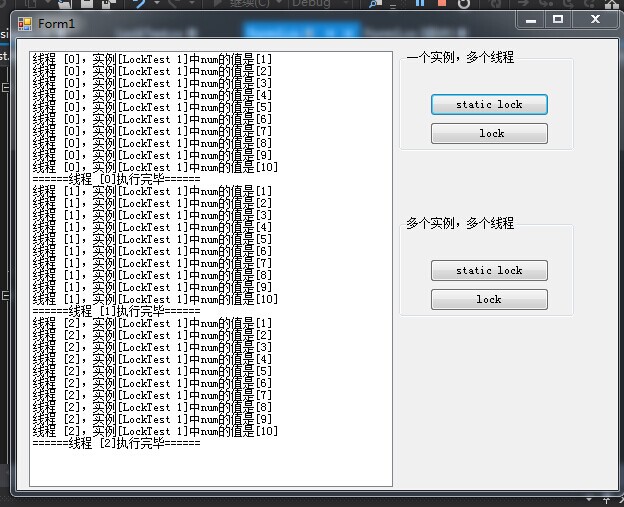Click the Form1 title text
This screenshot has height=507, width=624.
pyautogui.click(x=57, y=24)
